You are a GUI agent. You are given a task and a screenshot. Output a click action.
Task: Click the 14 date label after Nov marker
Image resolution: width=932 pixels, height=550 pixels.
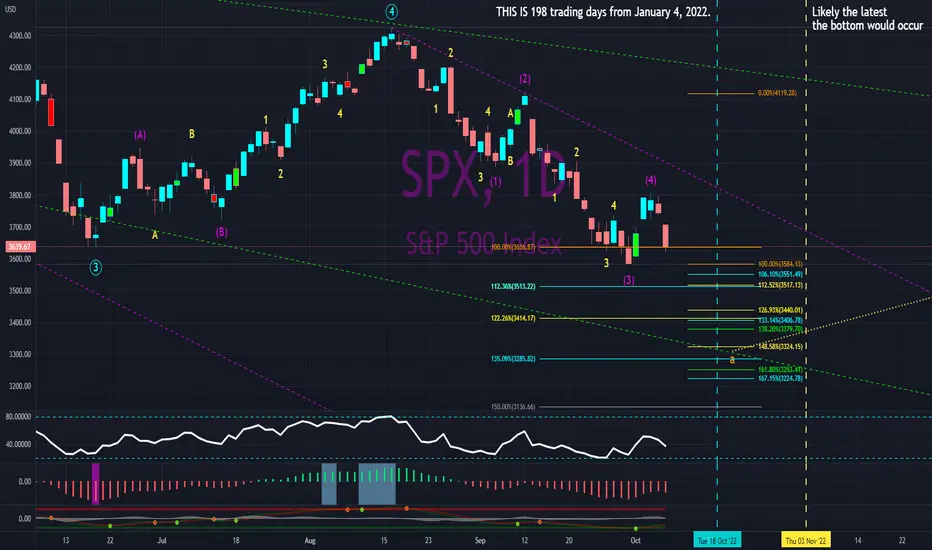pyautogui.click(x=858, y=540)
